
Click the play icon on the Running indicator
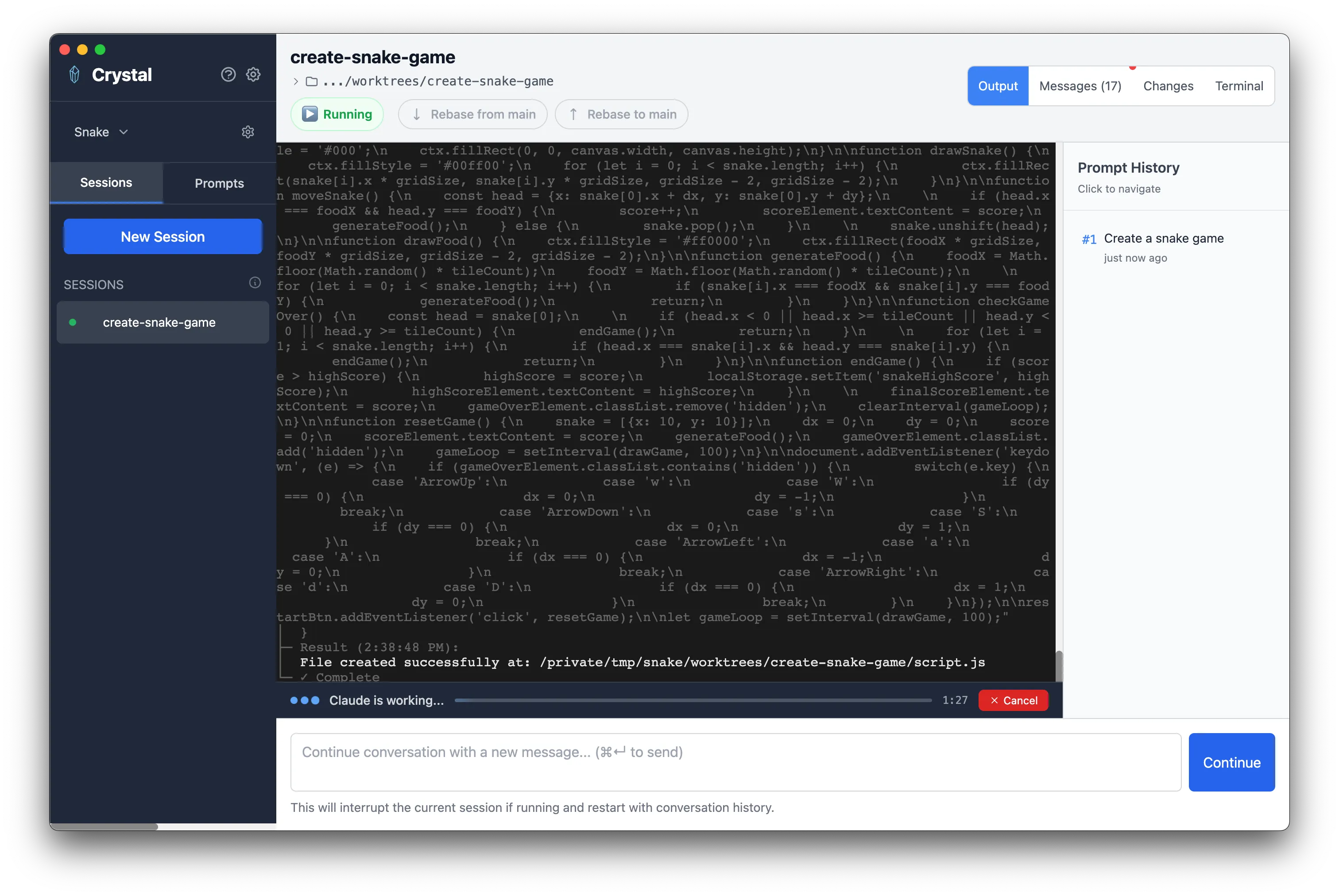coord(310,114)
